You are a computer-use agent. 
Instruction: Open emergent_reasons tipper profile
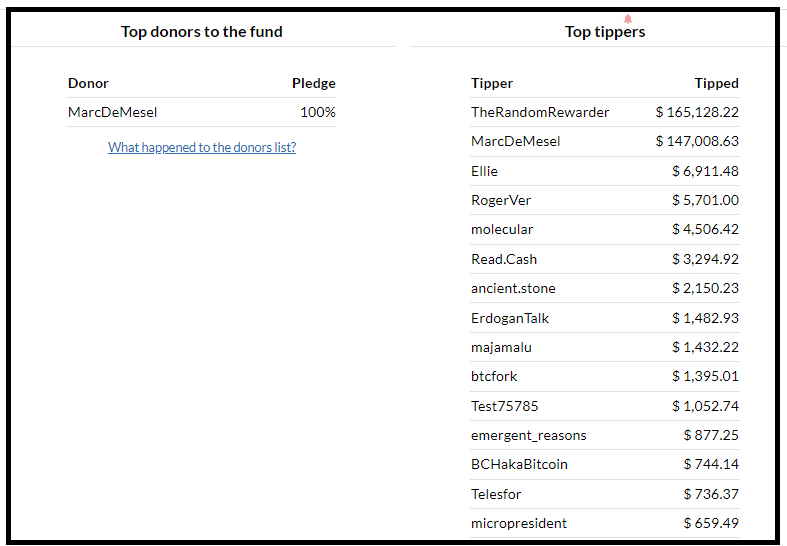(x=529, y=435)
